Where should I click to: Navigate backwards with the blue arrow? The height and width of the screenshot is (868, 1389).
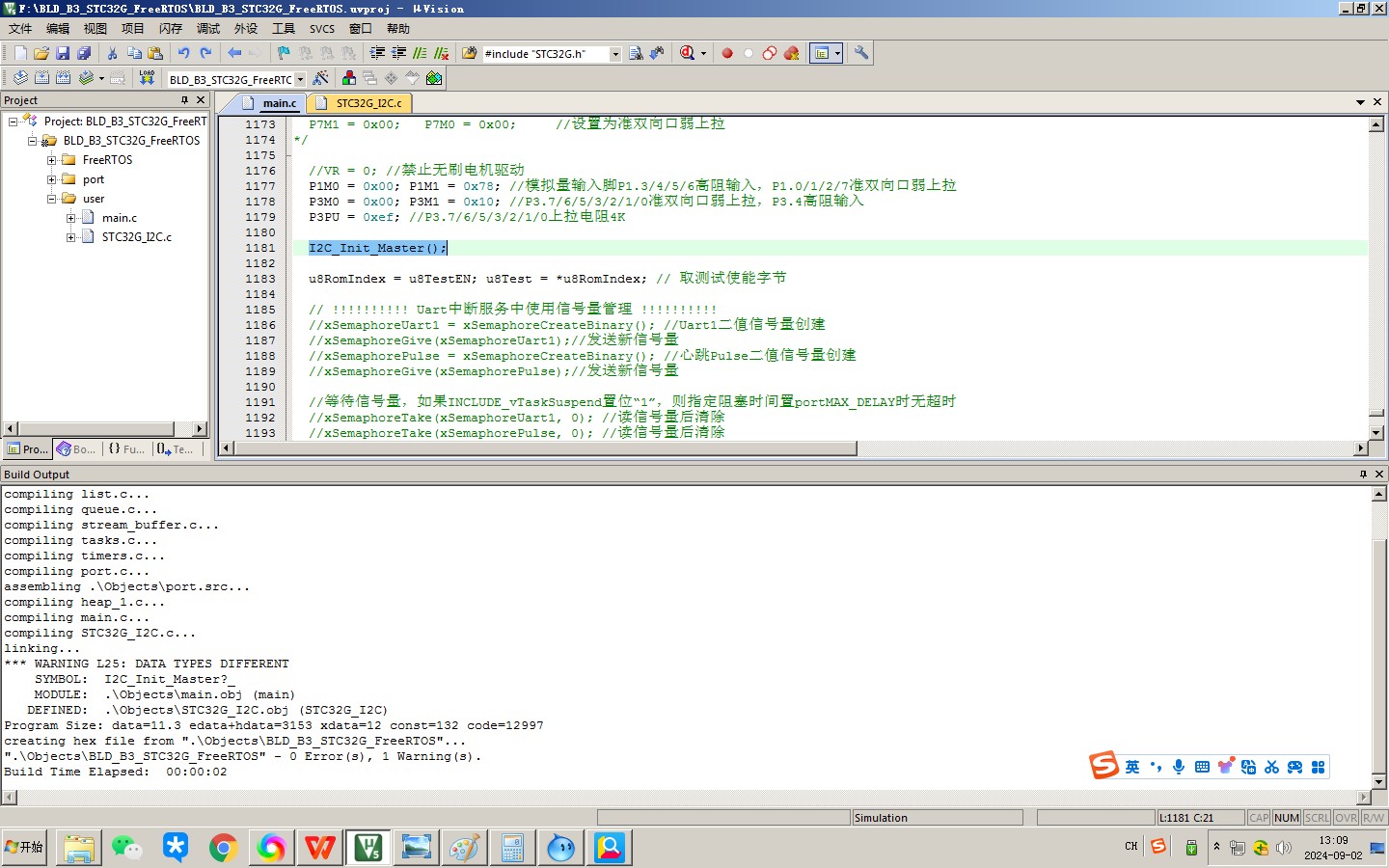click(x=234, y=54)
